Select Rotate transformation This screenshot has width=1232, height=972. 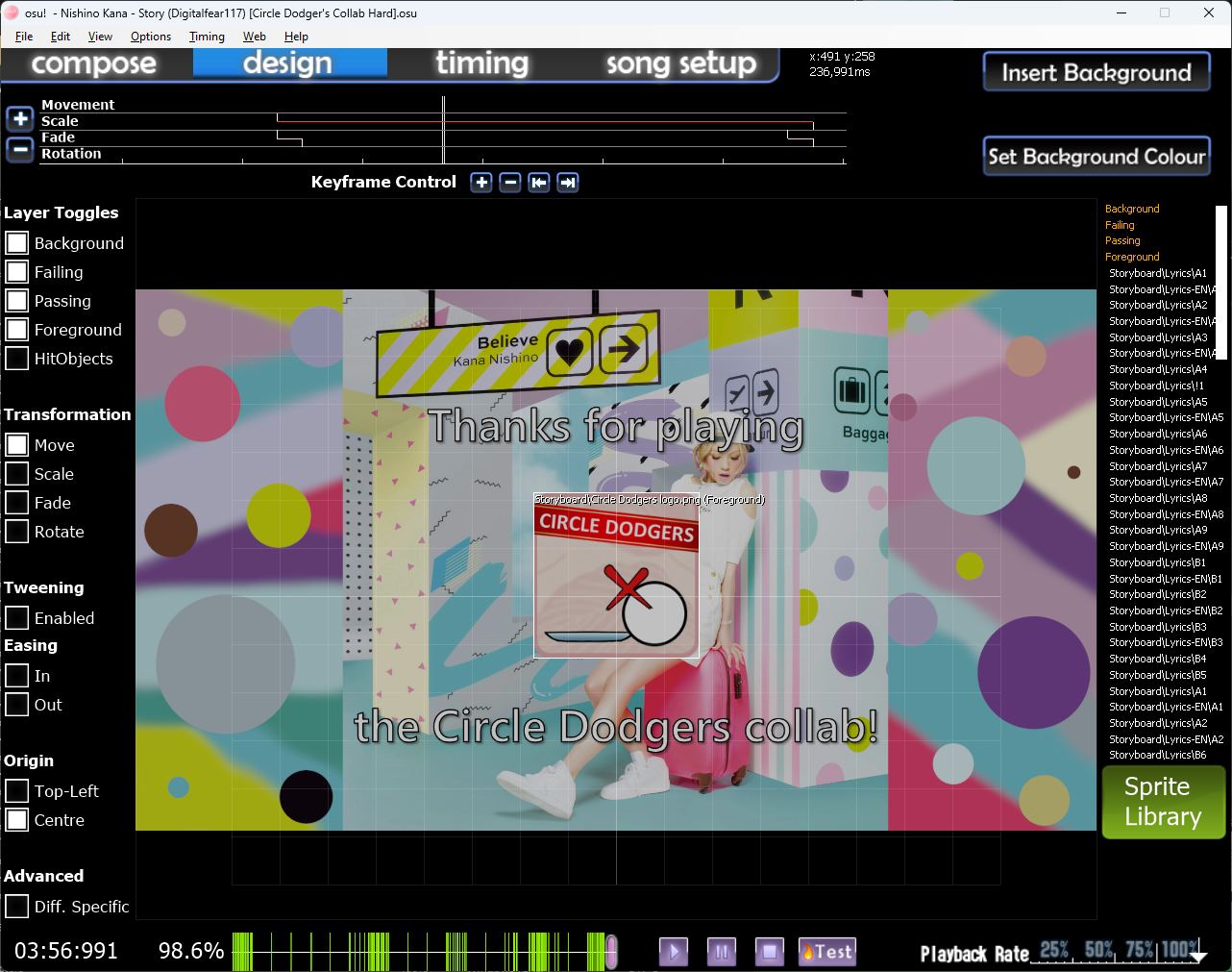17,532
